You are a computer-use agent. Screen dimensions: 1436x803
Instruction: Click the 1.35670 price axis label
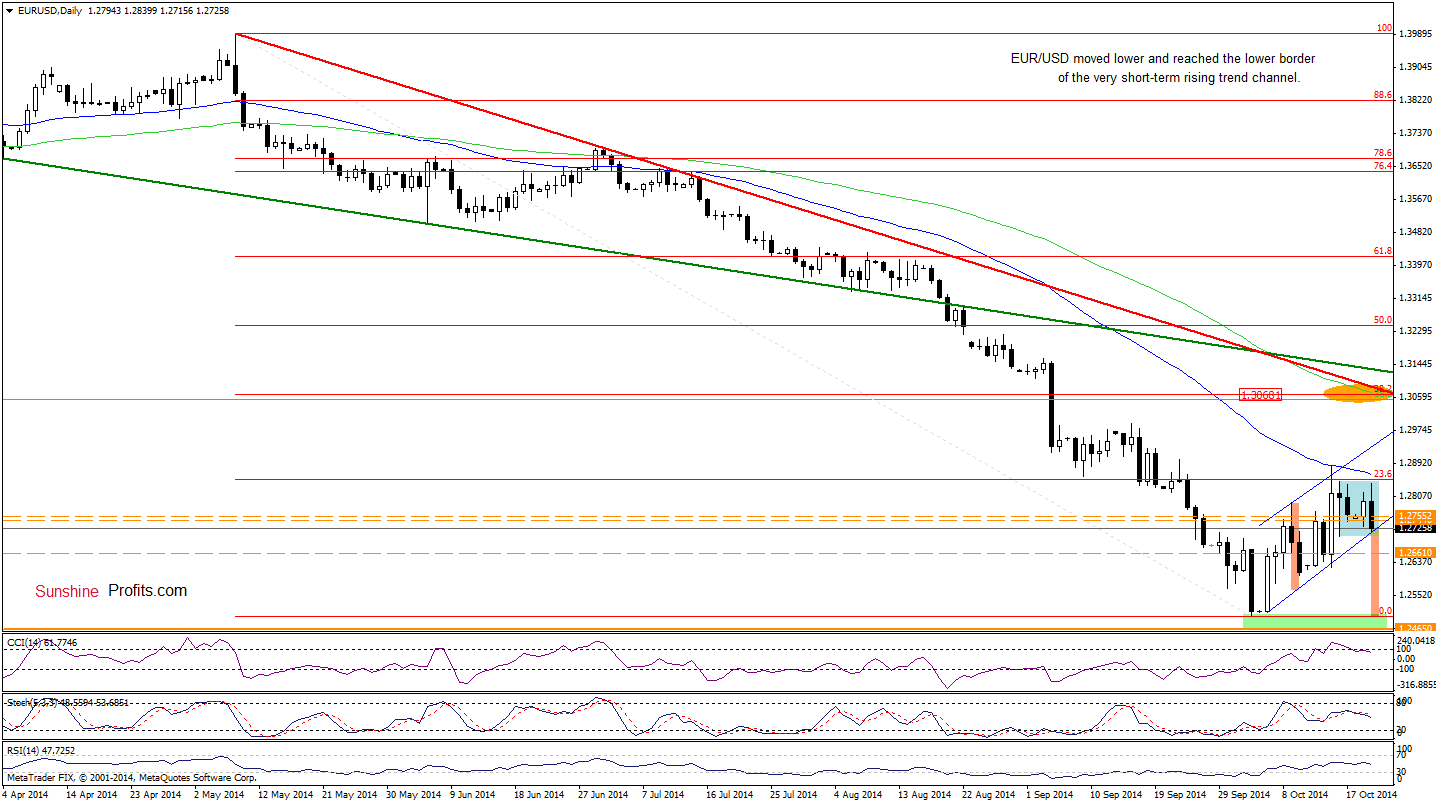click(1415, 199)
